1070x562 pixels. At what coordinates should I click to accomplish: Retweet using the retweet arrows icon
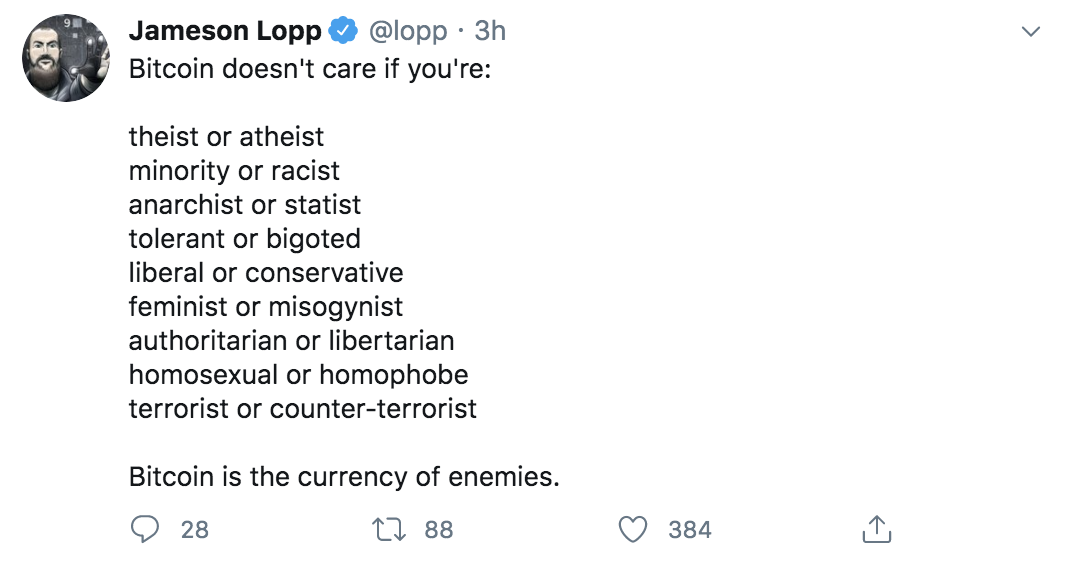tap(391, 529)
